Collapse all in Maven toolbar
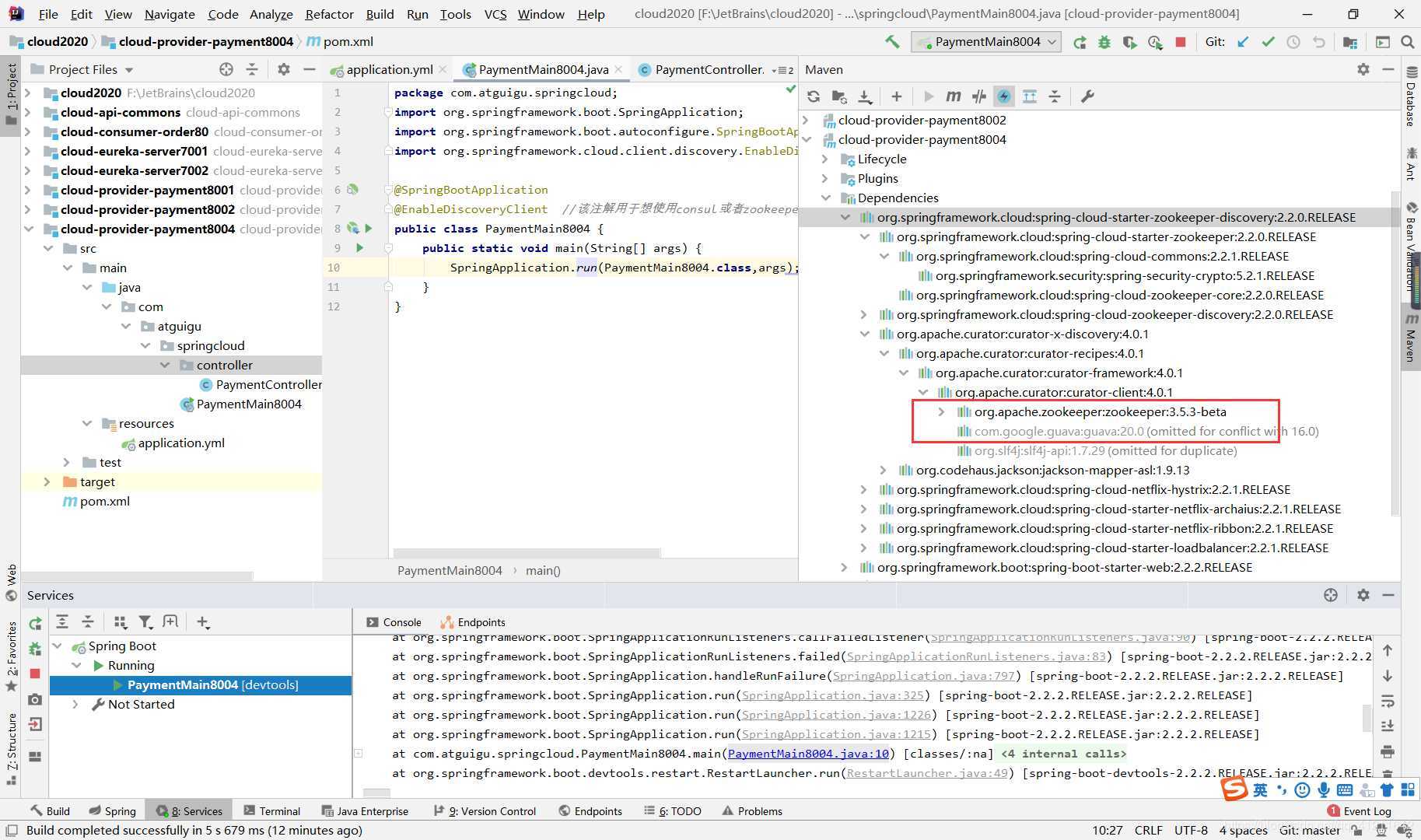 [1055, 96]
